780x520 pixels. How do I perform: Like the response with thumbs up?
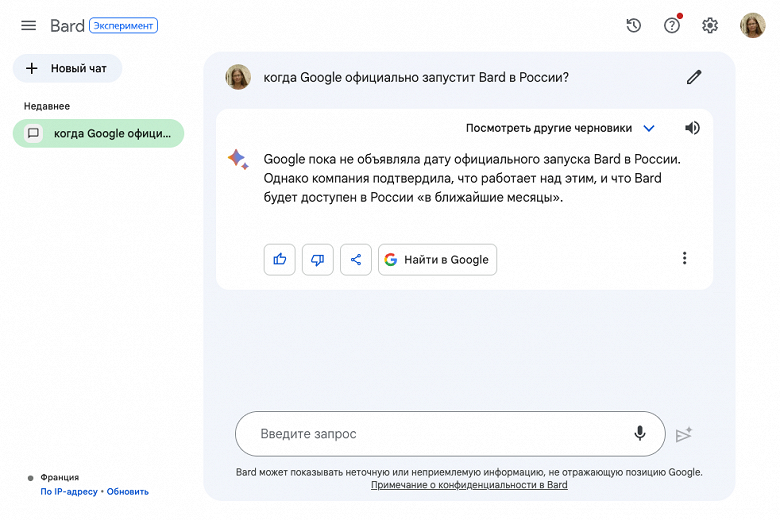click(x=280, y=259)
